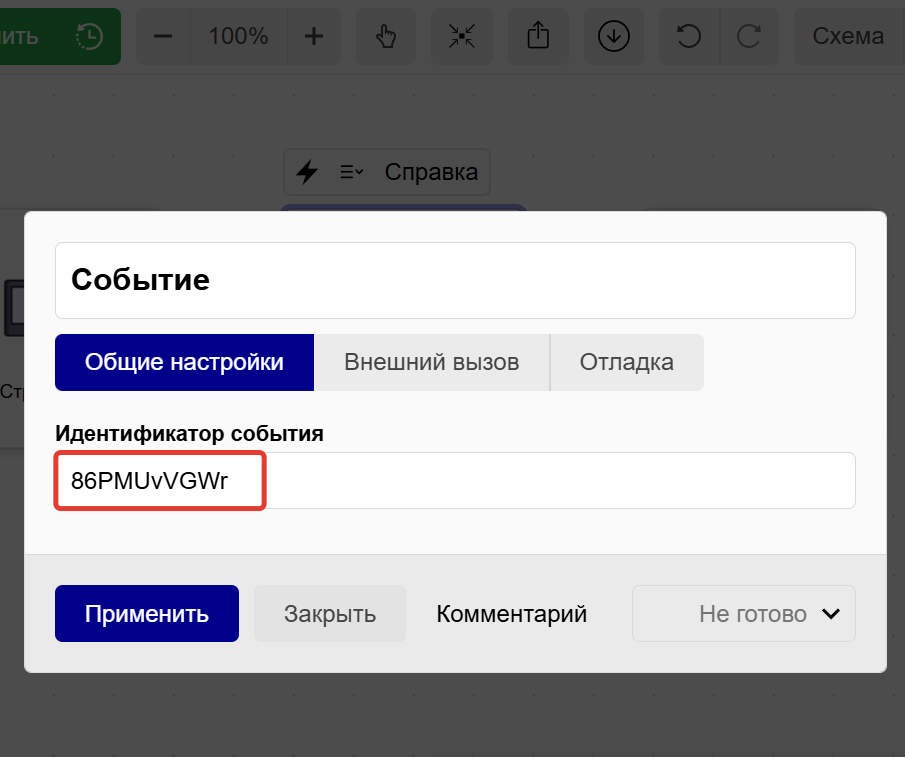Screen dimensions: 905x757
Task: Switch to the Внешний вызов tab
Action: click(x=431, y=362)
